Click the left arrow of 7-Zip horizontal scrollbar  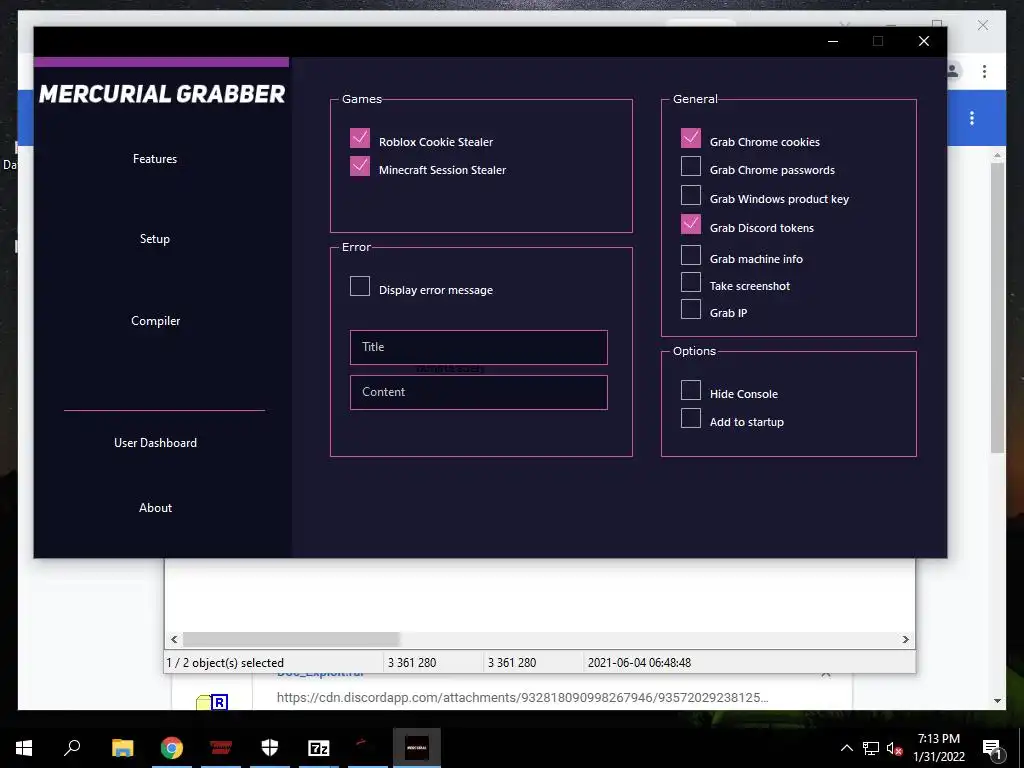click(174, 639)
